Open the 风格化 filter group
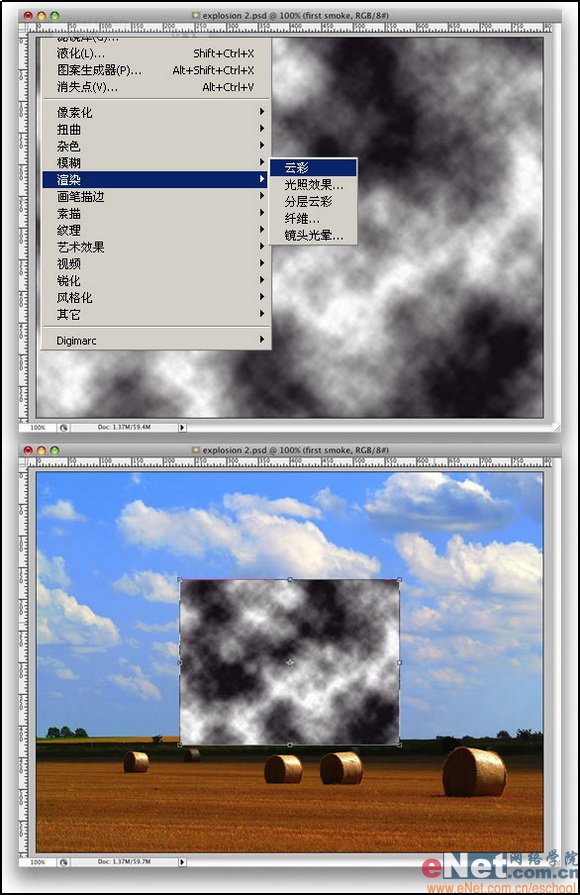Image resolution: width=580 pixels, height=895 pixels. click(x=156, y=297)
